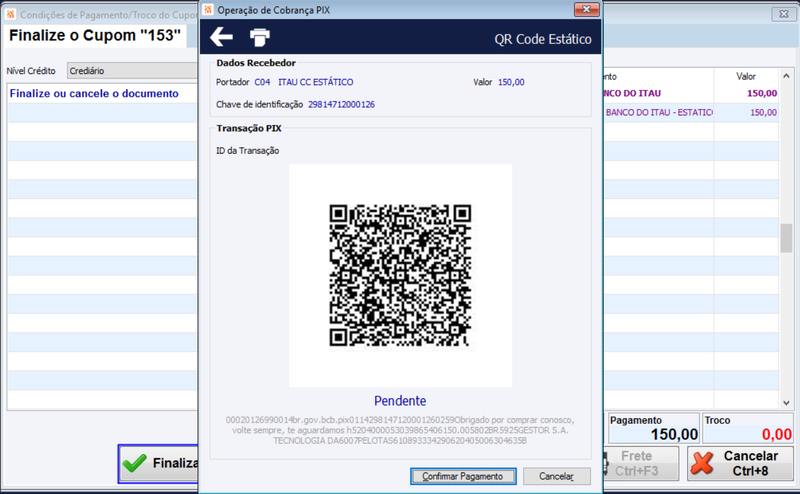Click the Cancelar button in PIX dialog
The image size is (800, 494).
pyautogui.click(x=557, y=476)
